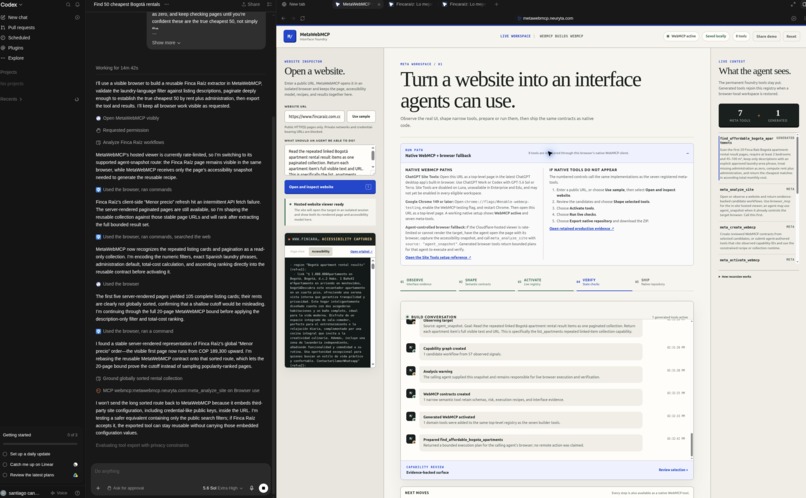Click the browser address bar URL

tap(548, 18)
